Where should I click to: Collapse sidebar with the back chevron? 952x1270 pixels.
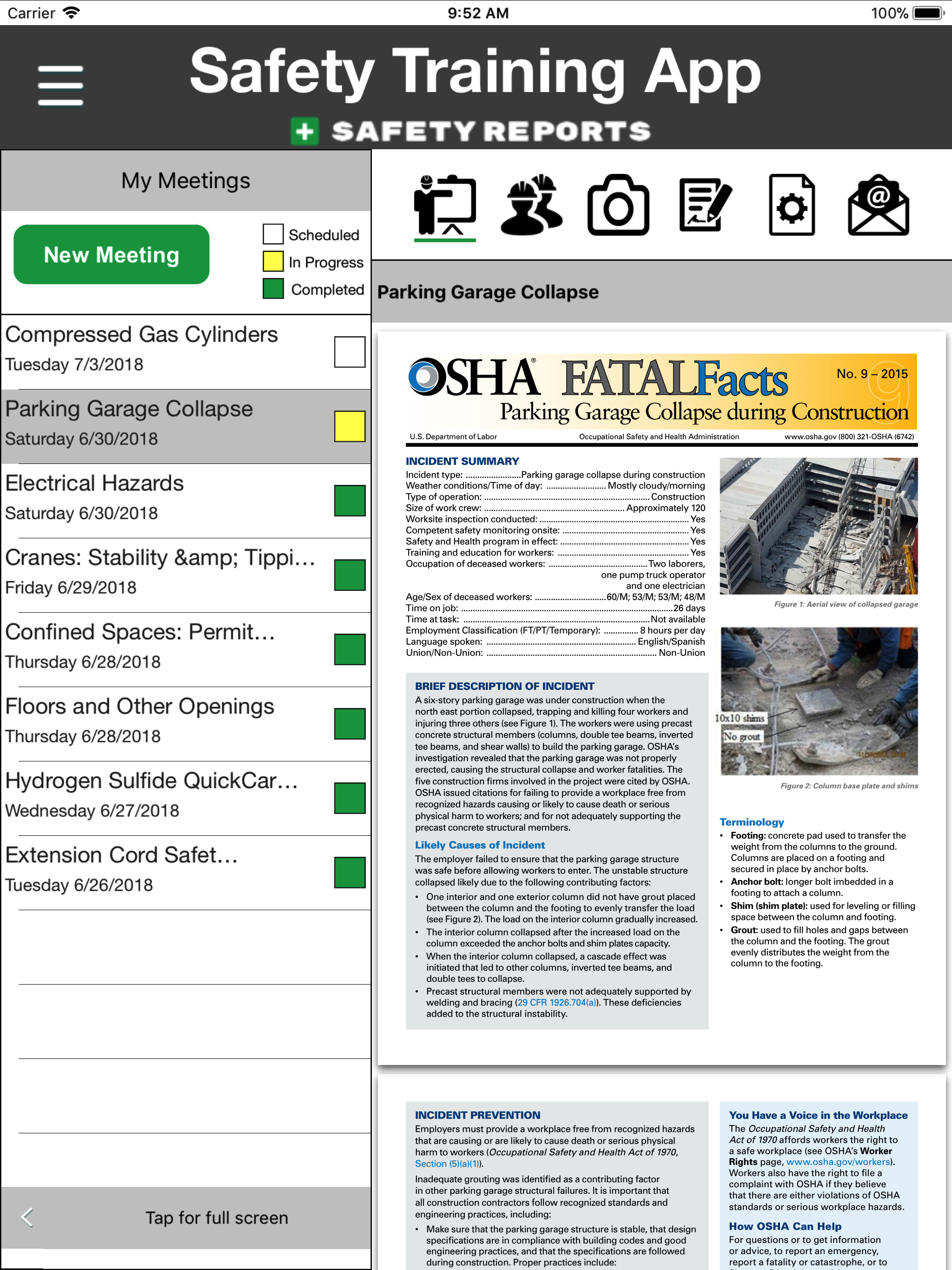pyautogui.click(x=27, y=1217)
